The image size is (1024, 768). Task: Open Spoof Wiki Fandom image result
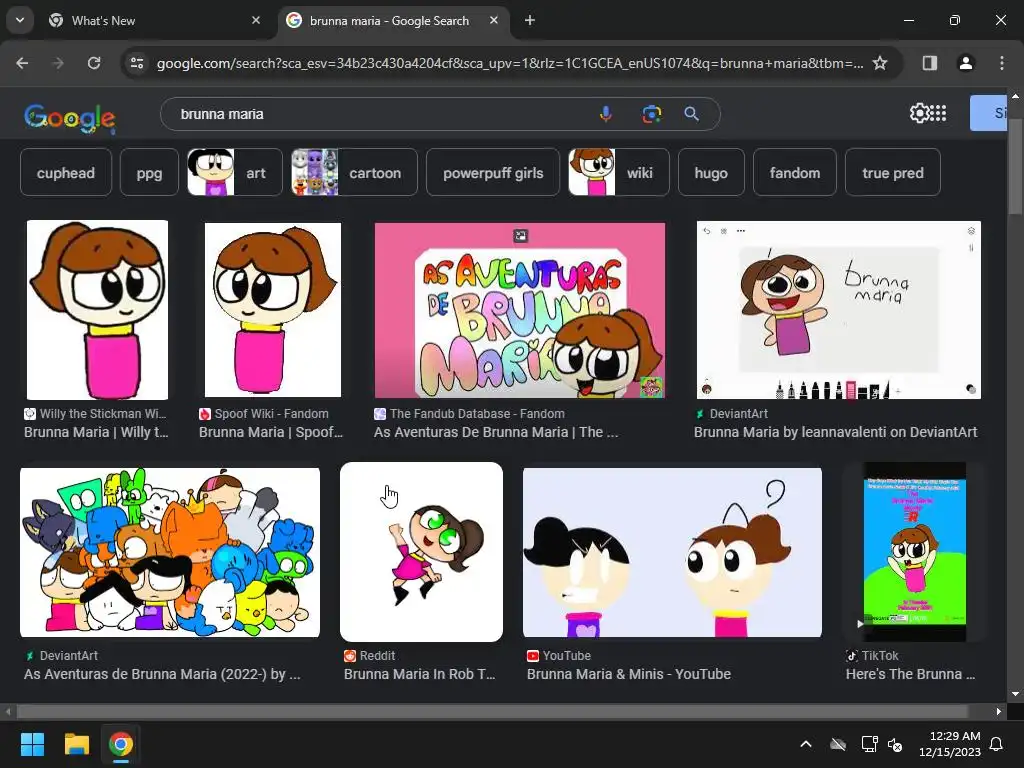coord(272,310)
